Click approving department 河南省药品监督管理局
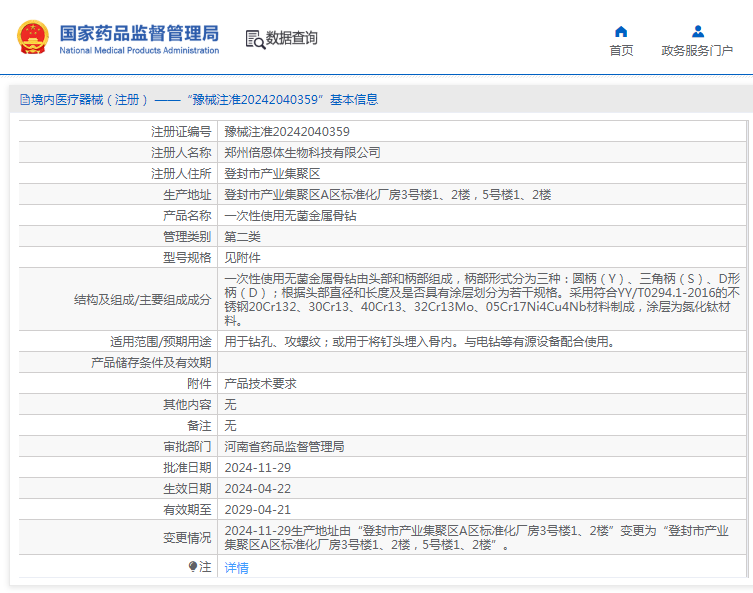 [x=284, y=446]
